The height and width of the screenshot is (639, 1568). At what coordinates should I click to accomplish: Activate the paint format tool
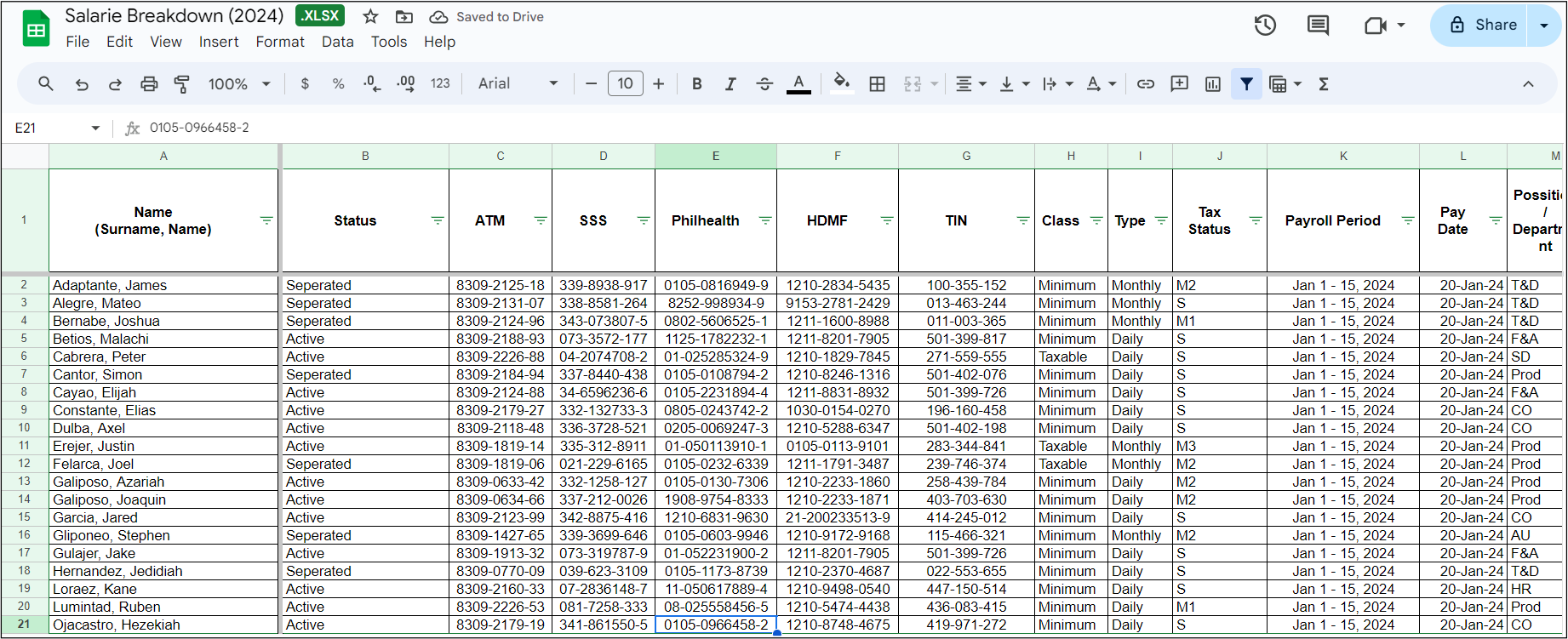[181, 83]
